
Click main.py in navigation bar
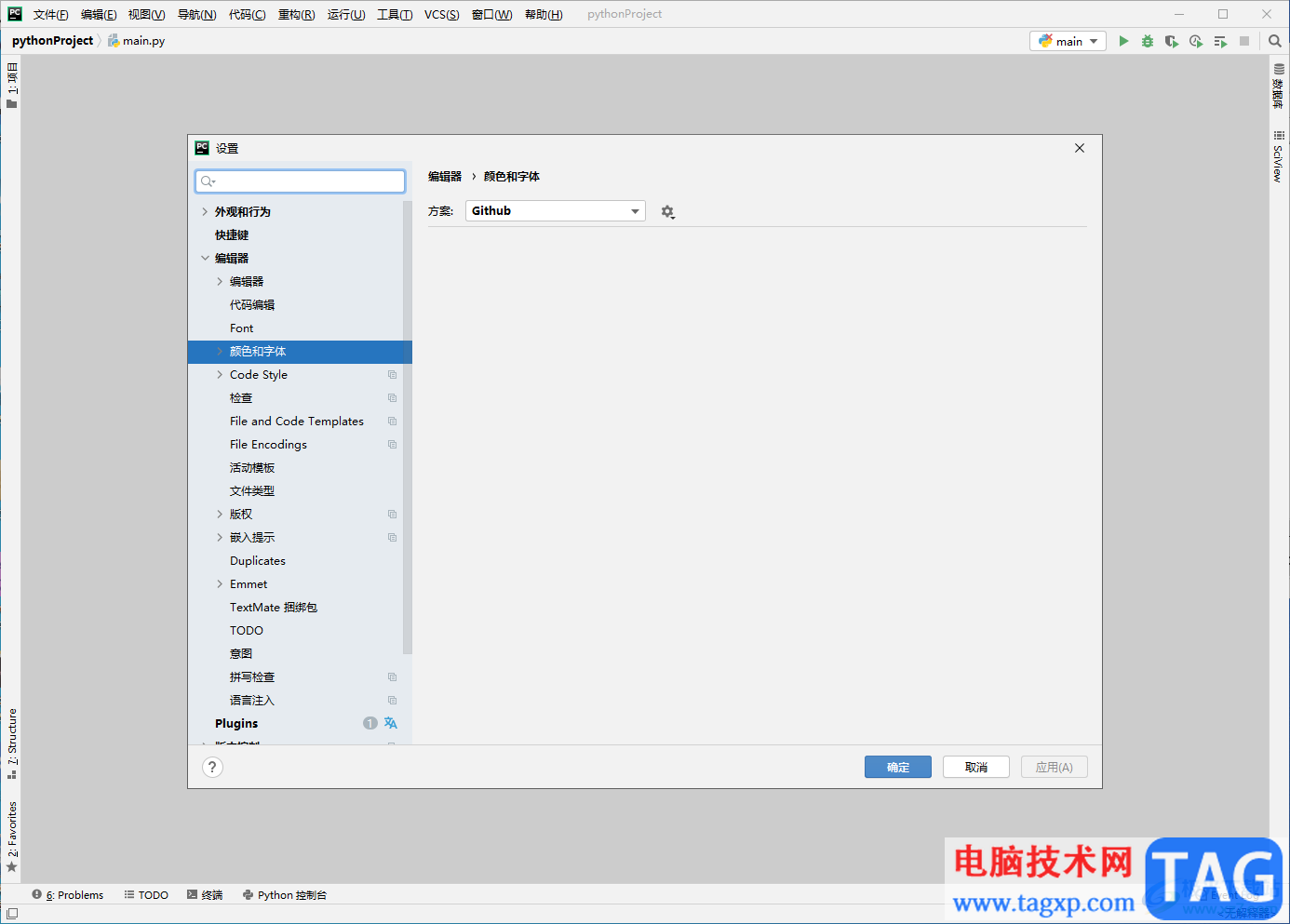137,41
